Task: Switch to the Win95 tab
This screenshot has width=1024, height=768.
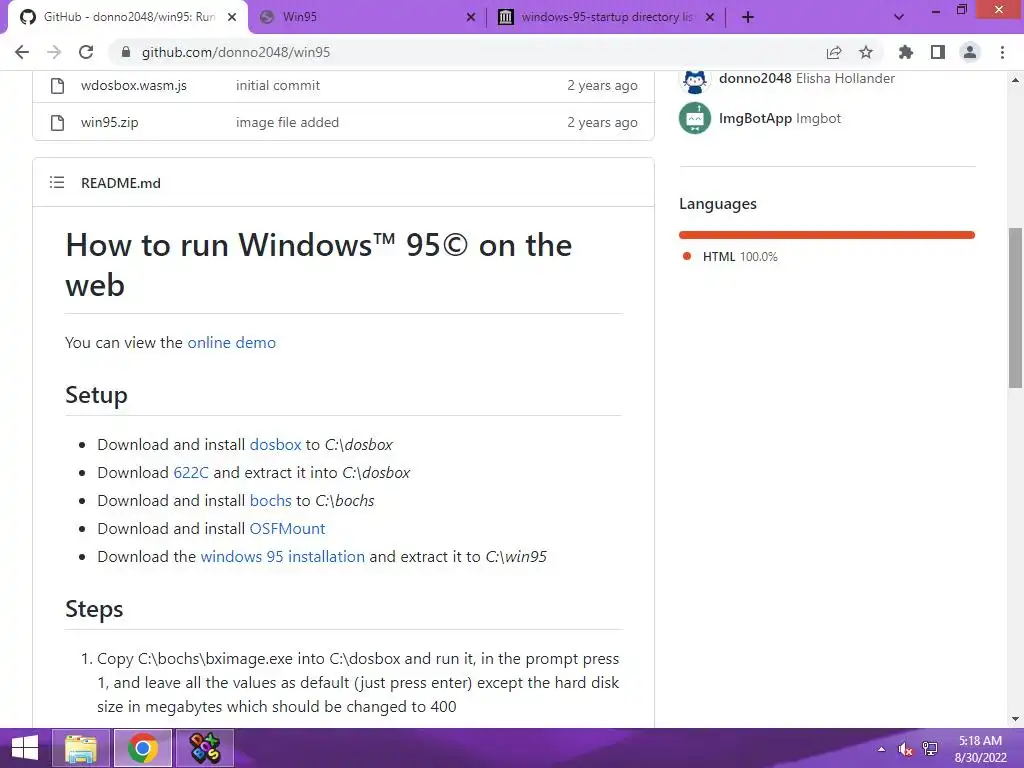Action: coord(366,17)
